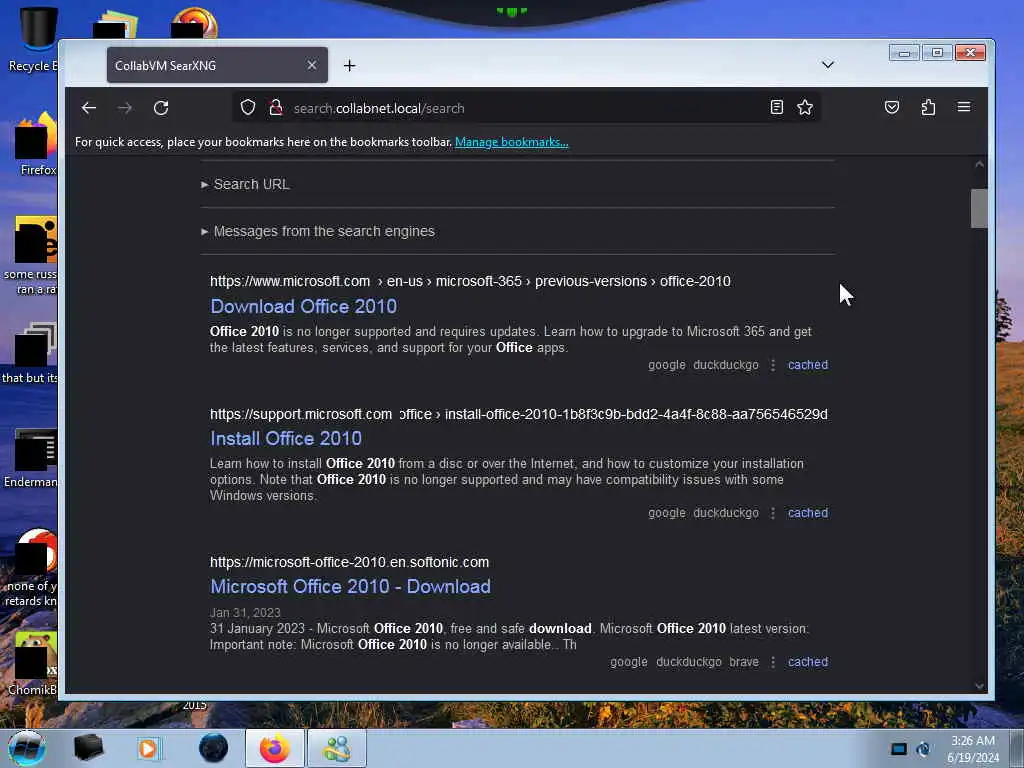
Task: Click the support.microsoft.com result URL text
Action: 519,414
